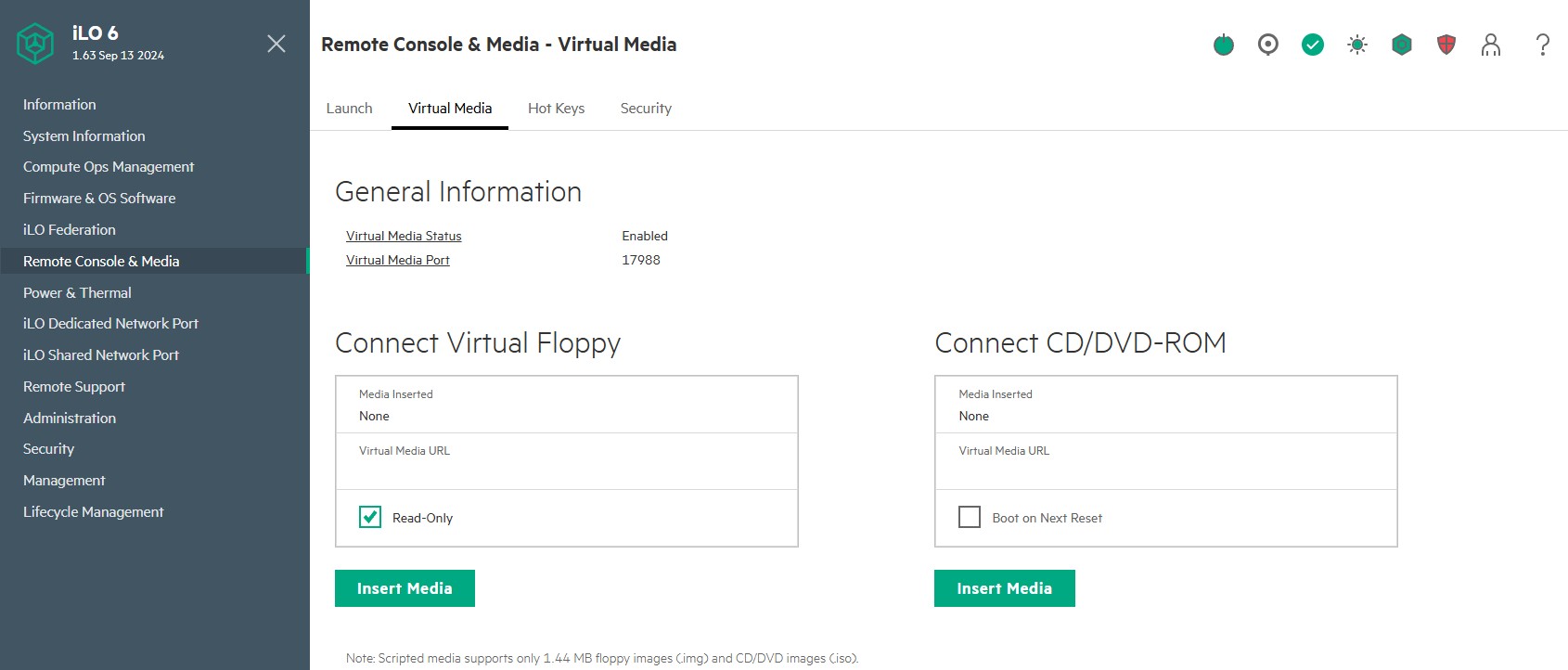The width and height of the screenshot is (1568, 670).
Task: Open the green health checkmark status icon
Action: tap(1313, 45)
